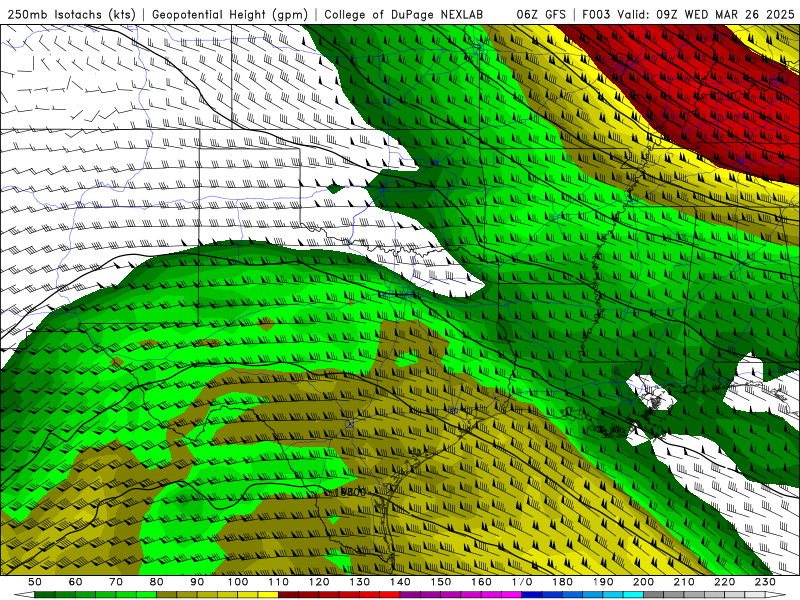Click the 'Valid: 09Z WED MAR 26 2025' text
This screenshot has height=600, width=800.
[706, 15]
